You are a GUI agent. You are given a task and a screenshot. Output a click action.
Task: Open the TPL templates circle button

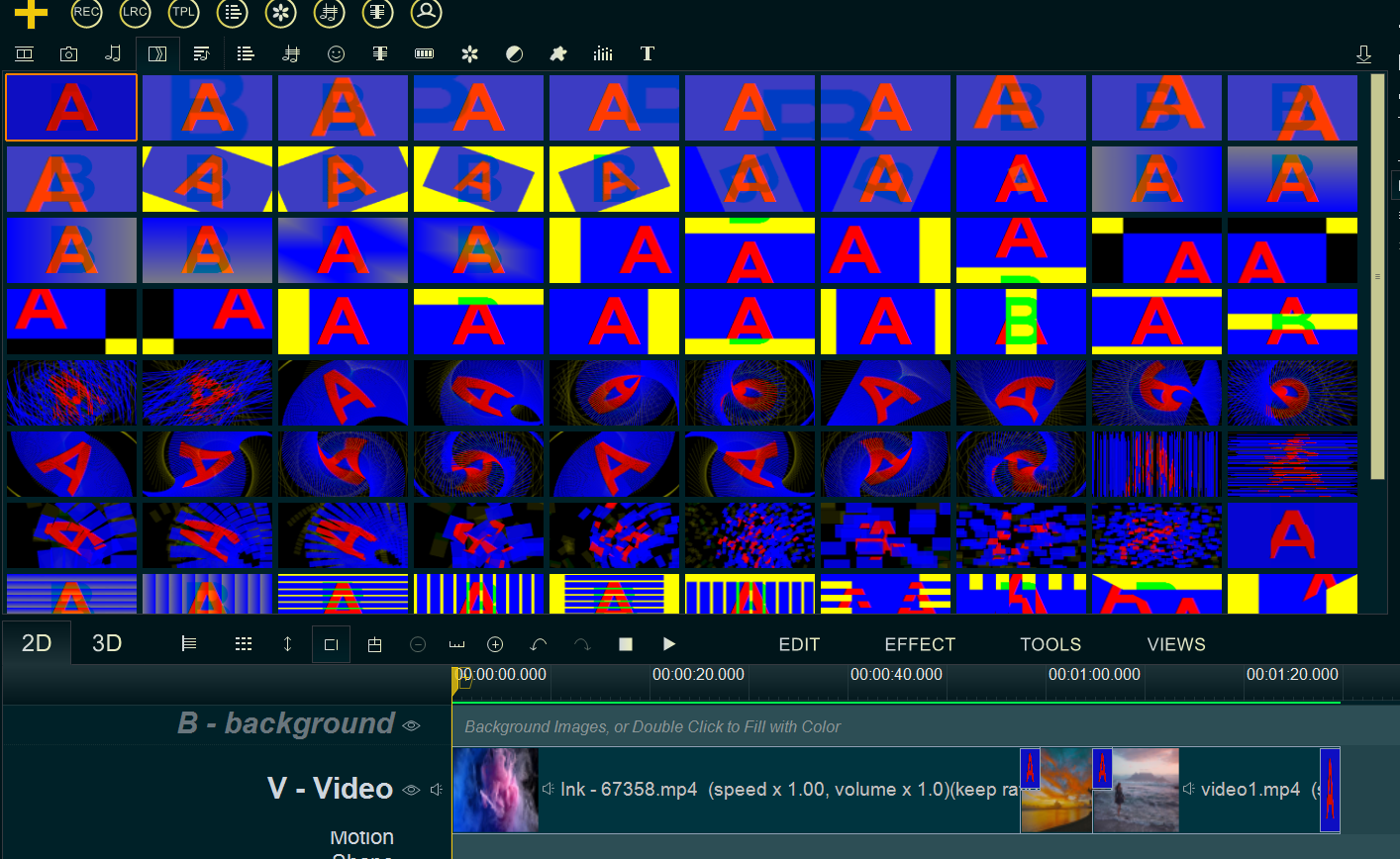pyautogui.click(x=184, y=13)
